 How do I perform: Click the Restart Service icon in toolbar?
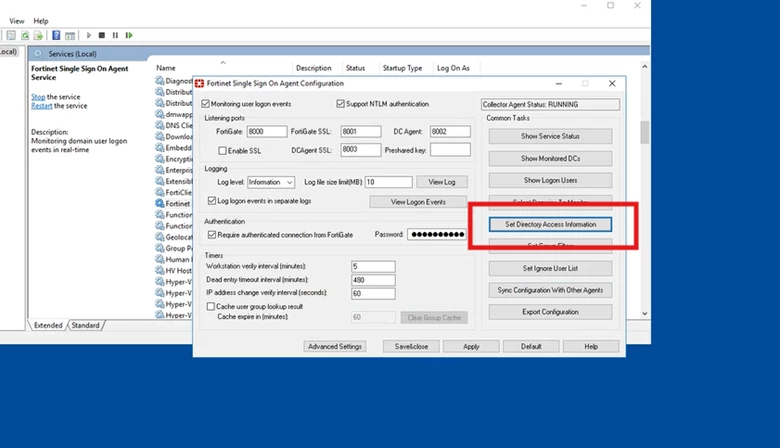tap(129, 35)
